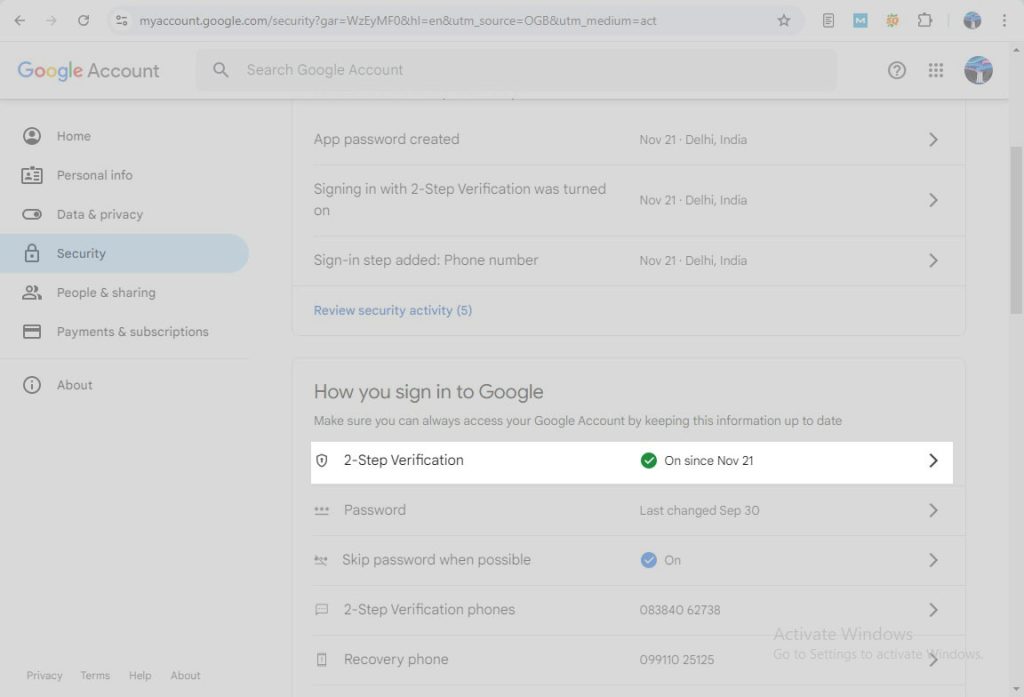Screen dimensions: 1024x697
Task: Reload the page with refresh icon
Action: (83, 20)
